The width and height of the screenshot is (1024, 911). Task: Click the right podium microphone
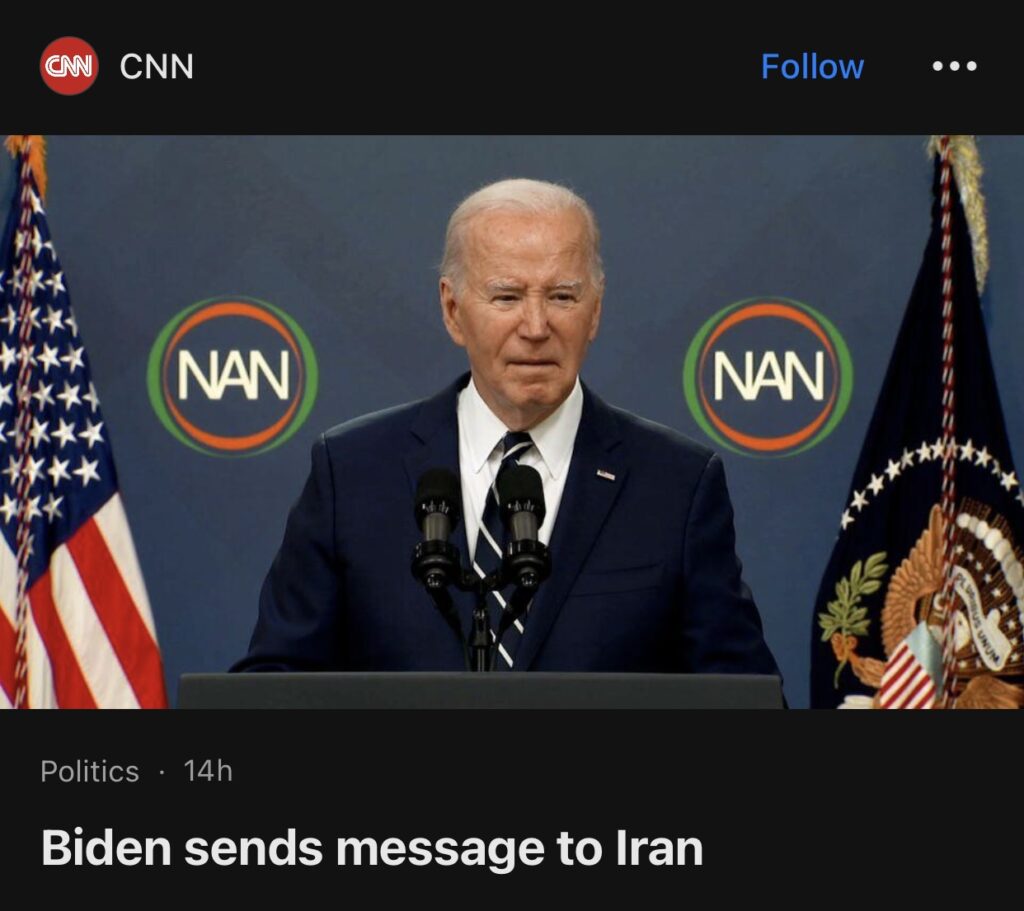coord(522,529)
